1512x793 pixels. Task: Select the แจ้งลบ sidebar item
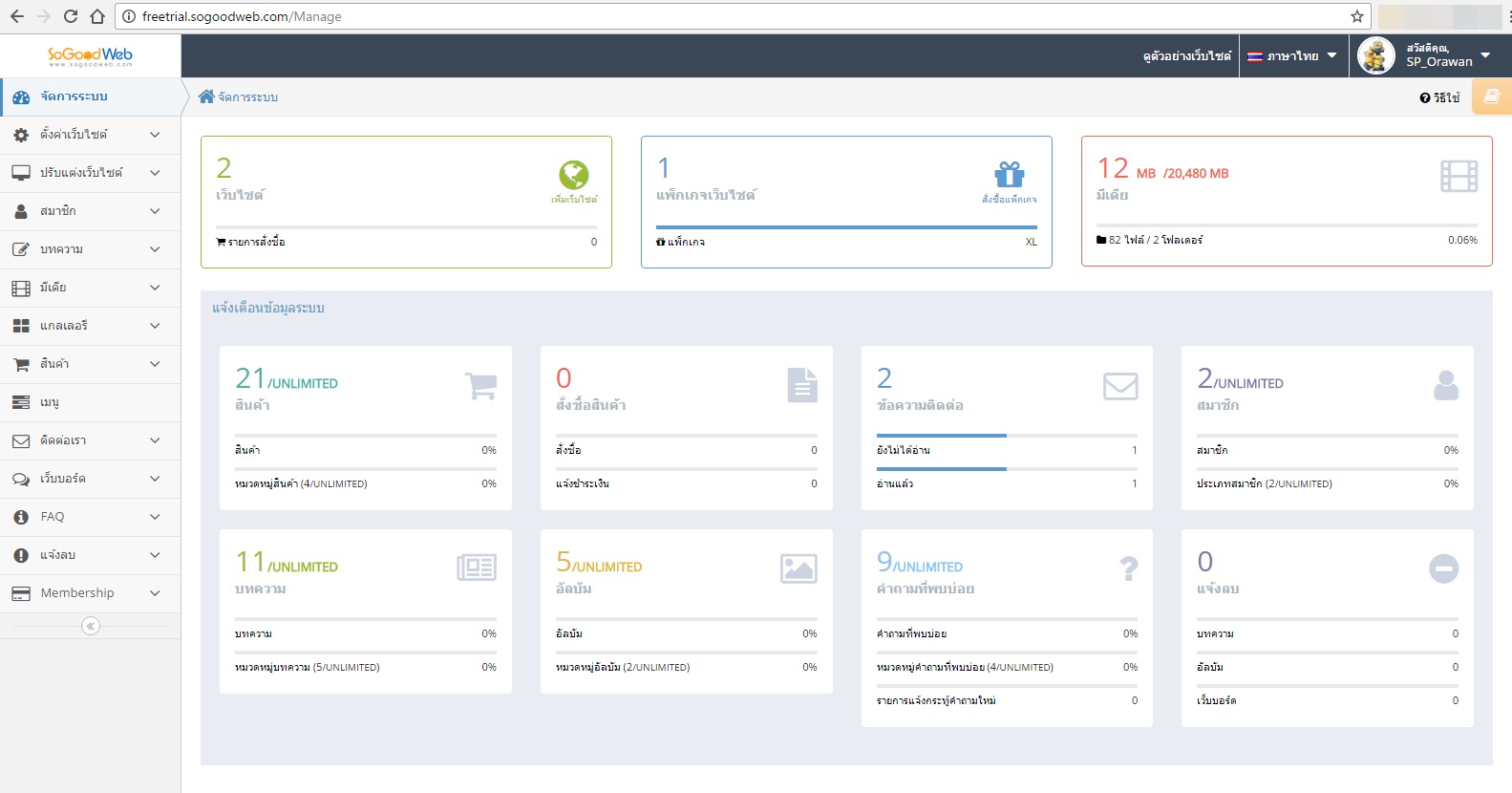click(91, 555)
